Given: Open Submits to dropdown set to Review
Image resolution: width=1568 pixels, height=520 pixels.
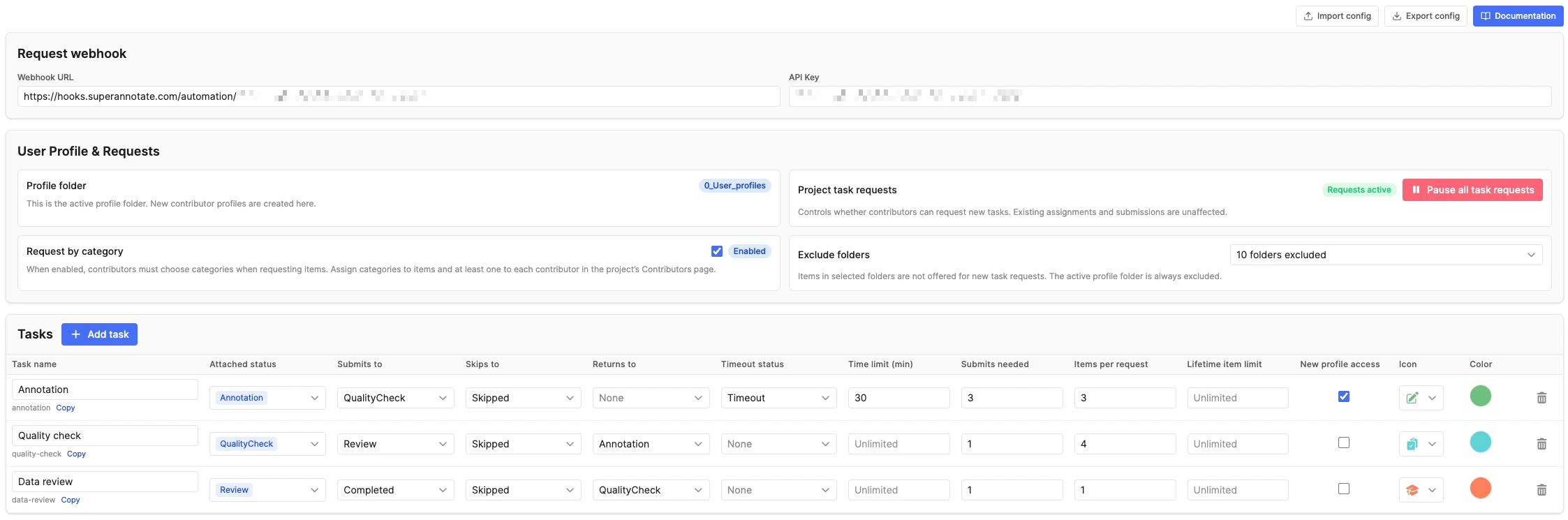Looking at the screenshot, I should click(x=395, y=444).
